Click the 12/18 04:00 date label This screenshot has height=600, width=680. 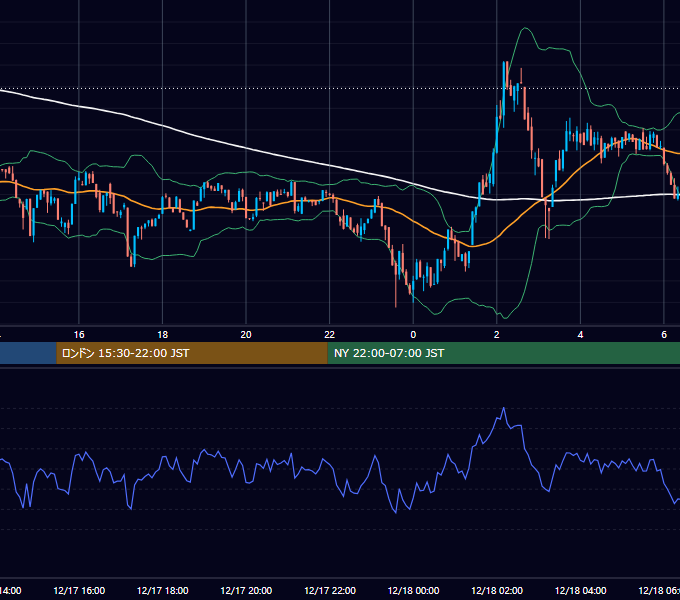[x=581, y=590]
